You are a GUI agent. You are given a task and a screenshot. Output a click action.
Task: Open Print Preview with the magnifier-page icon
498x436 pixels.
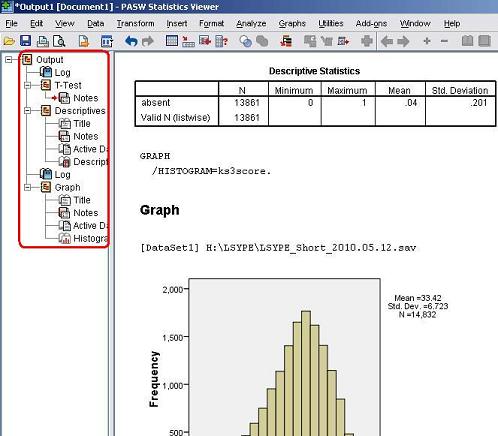(59, 41)
